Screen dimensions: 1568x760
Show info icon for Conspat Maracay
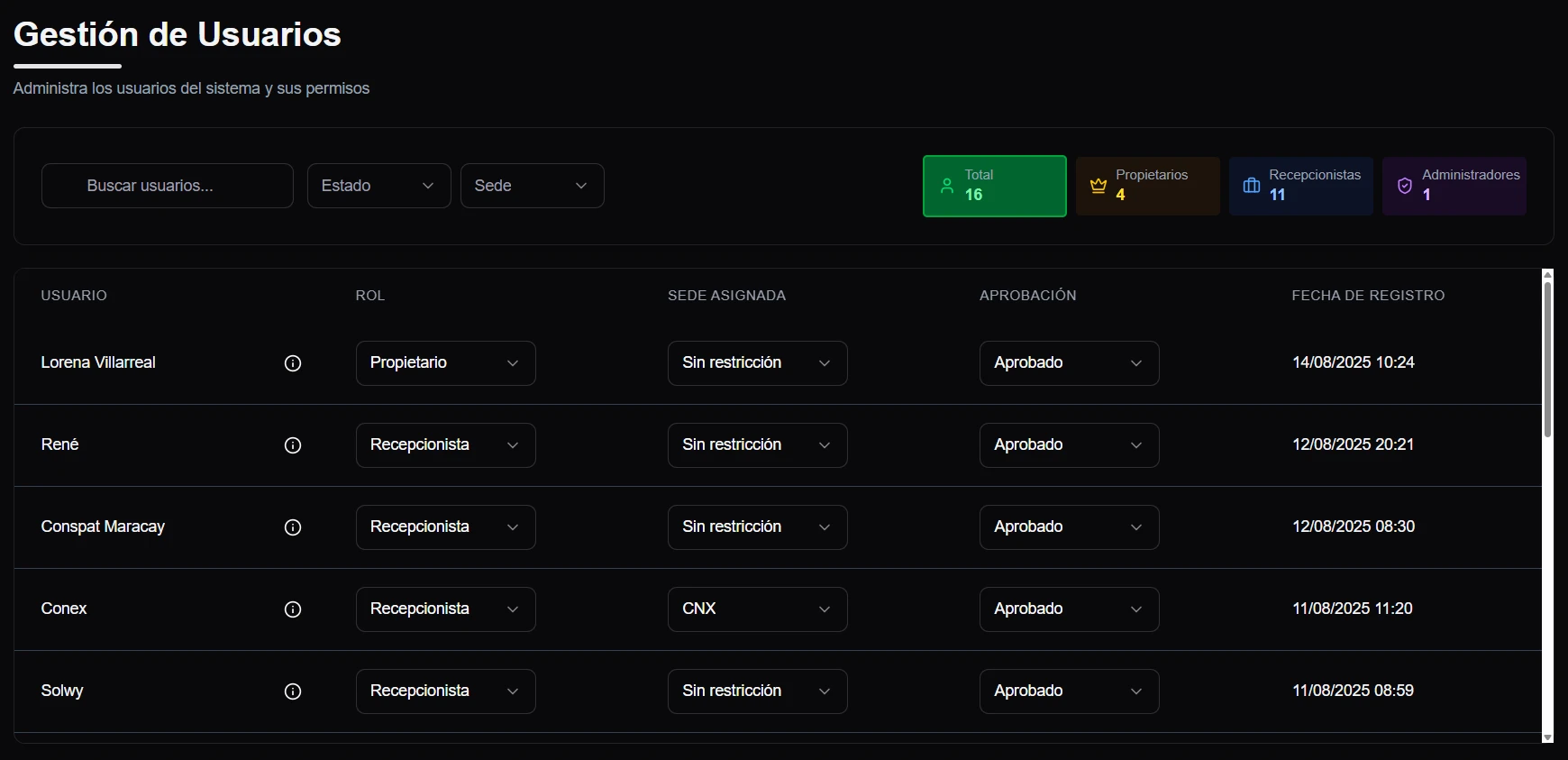[x=293, y=527]
